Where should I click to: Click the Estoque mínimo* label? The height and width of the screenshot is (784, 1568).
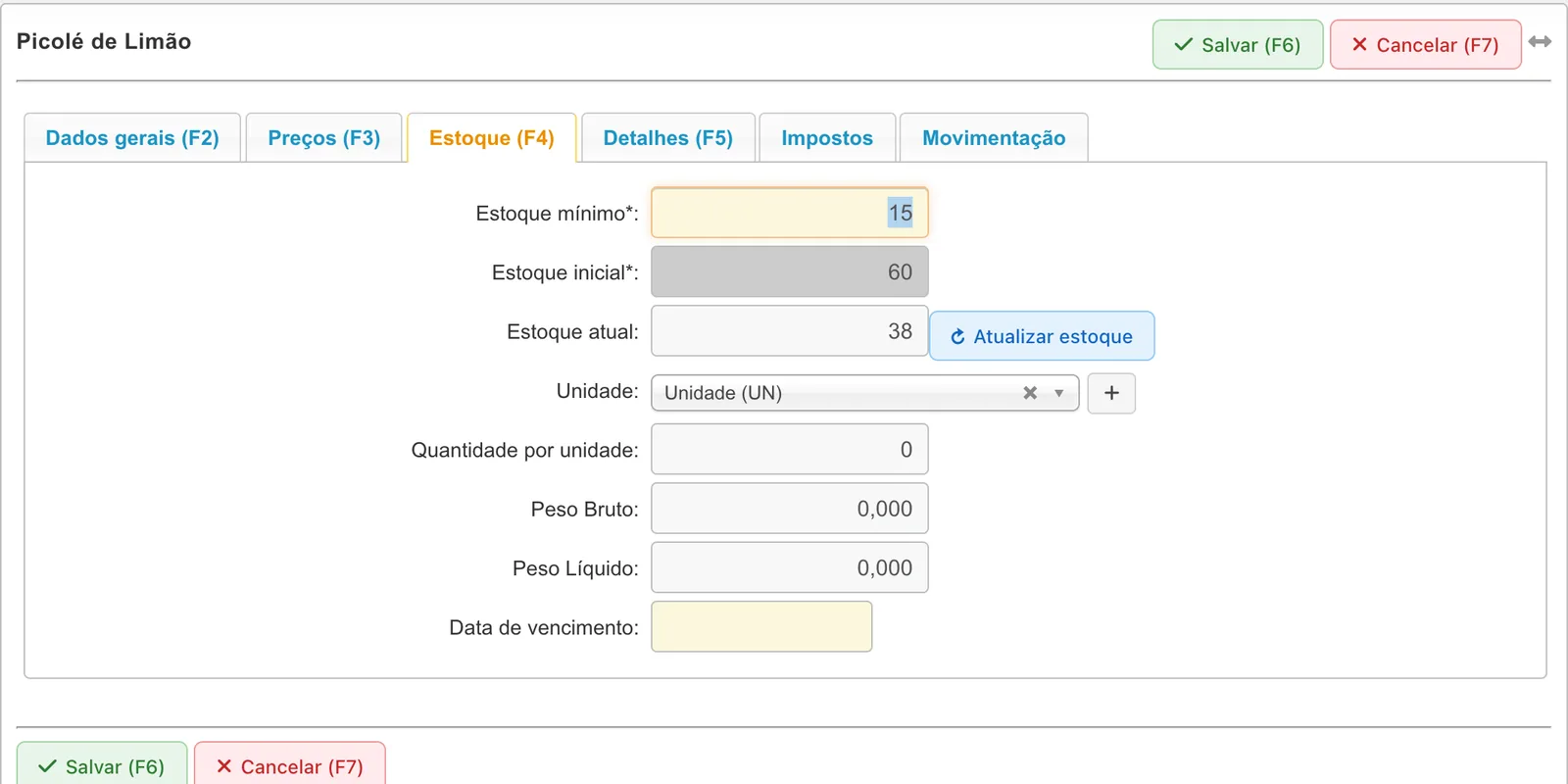(557, 214)
